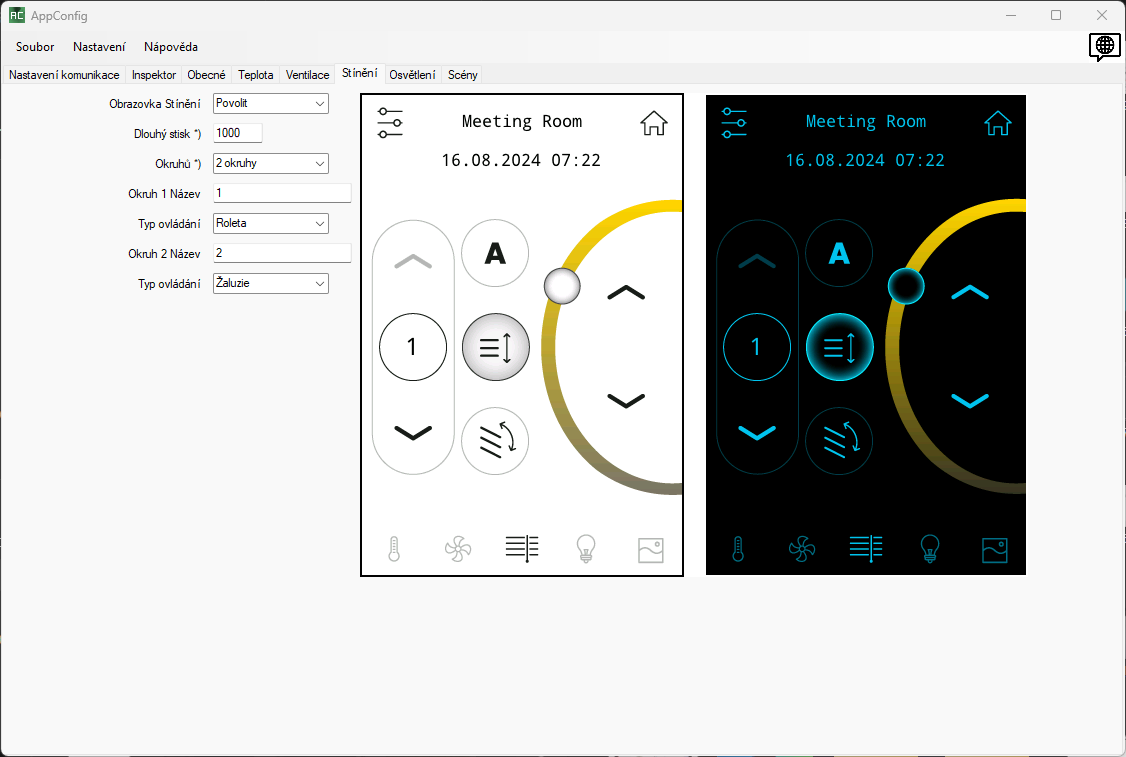
Task: Toggle blind position mode button in light preview
Action: (x=495, y=348)
